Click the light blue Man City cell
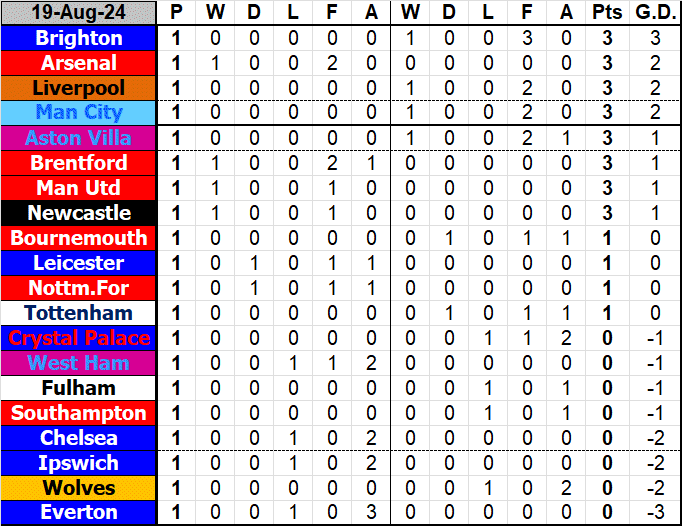 (x=79, y=113)
